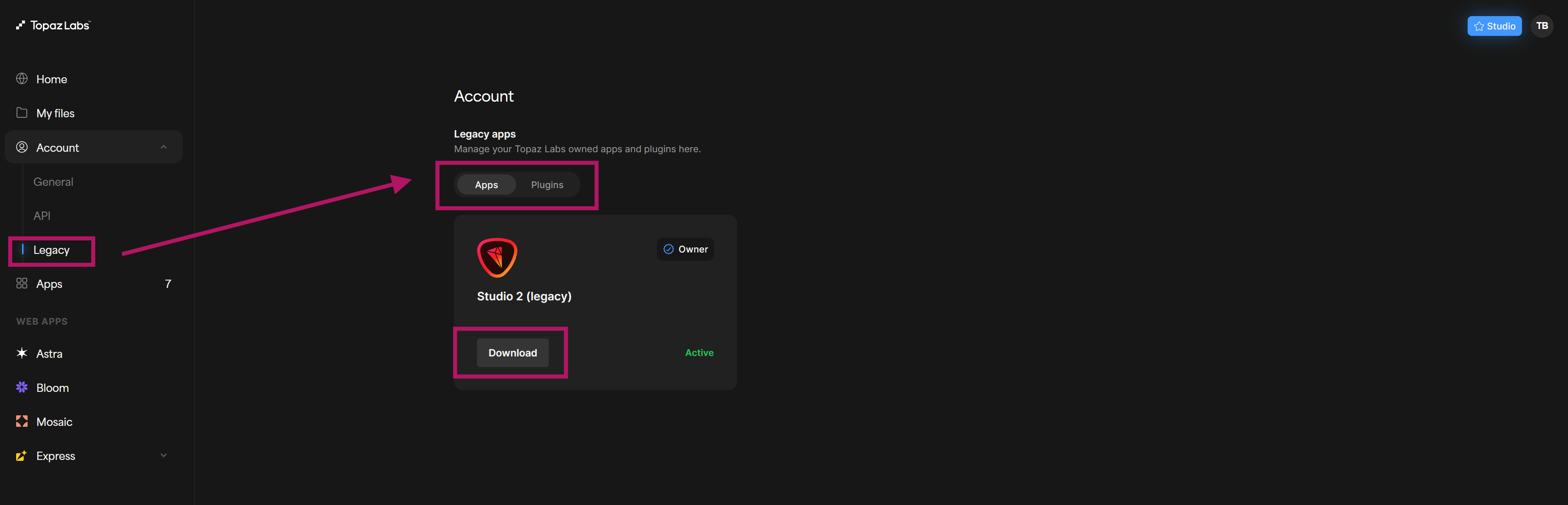The width and height of the screenshot is (1568, 505).
Task: Collapse the Account section chevron
Action: click(164, 147)
